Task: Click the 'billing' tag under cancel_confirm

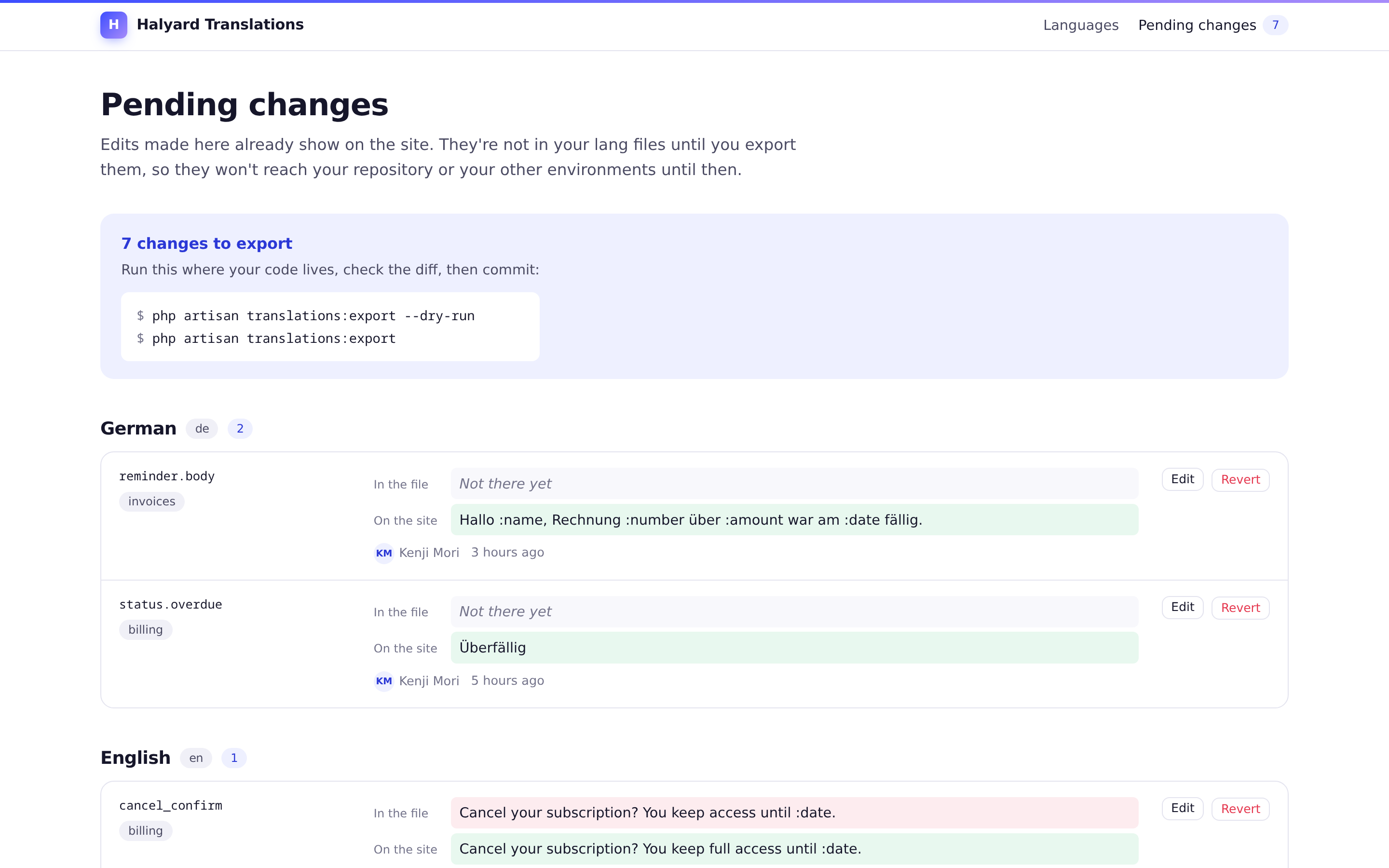Action: 145,831
